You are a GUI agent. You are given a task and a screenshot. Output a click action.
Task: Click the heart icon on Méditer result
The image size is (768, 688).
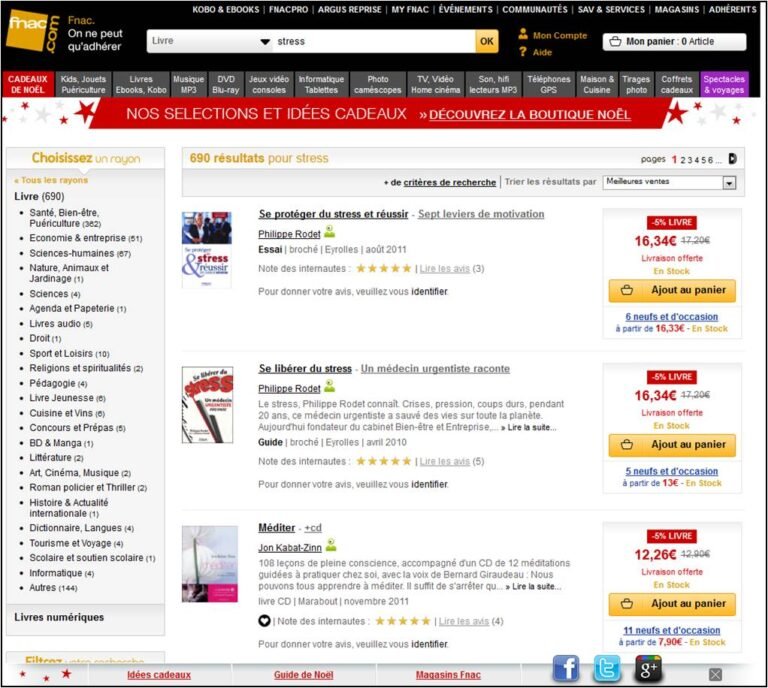[264, 621]
